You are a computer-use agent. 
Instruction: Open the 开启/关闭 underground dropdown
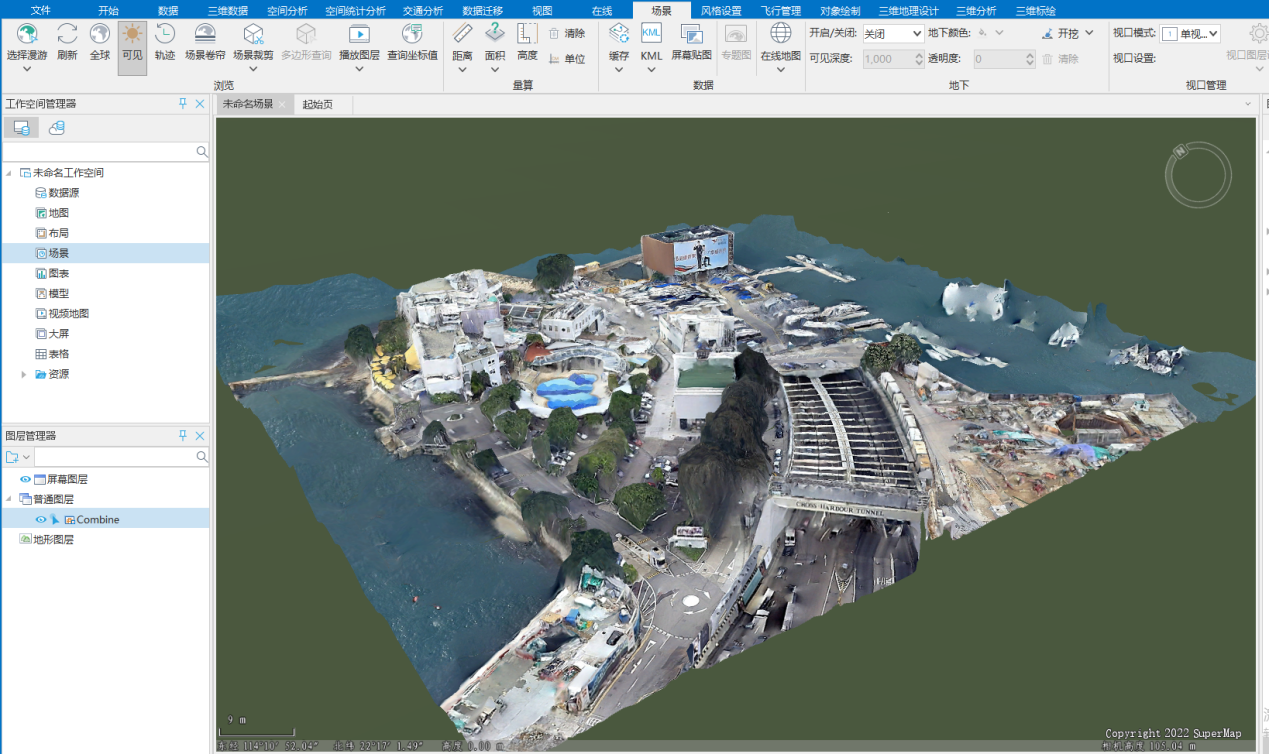[x=893, y=33]
